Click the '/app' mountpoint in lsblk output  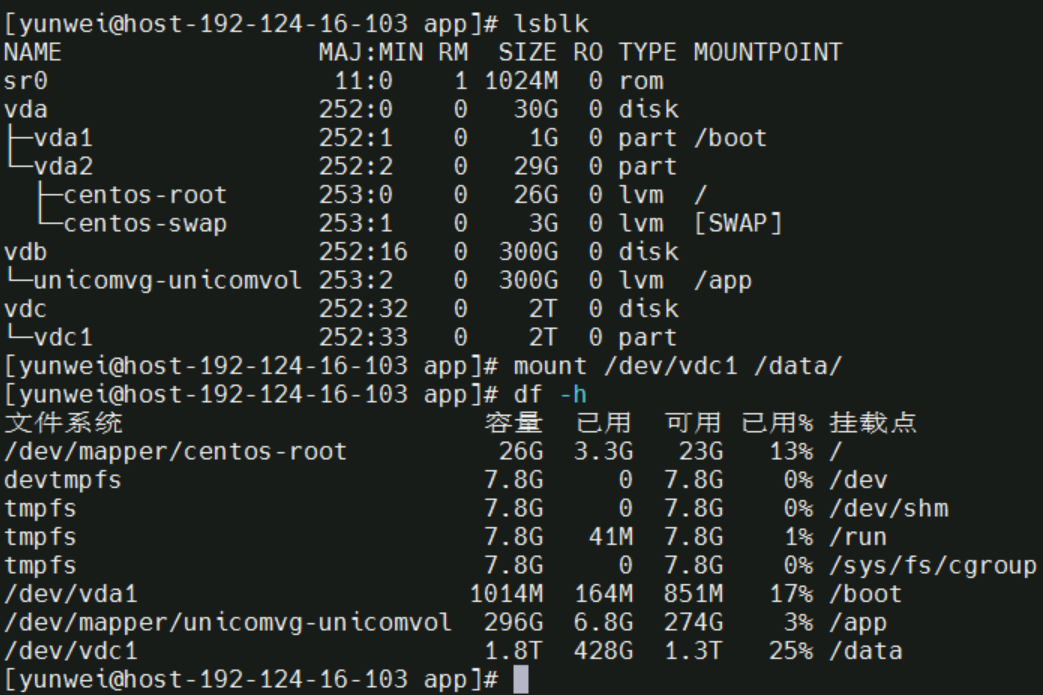(723, 281)
